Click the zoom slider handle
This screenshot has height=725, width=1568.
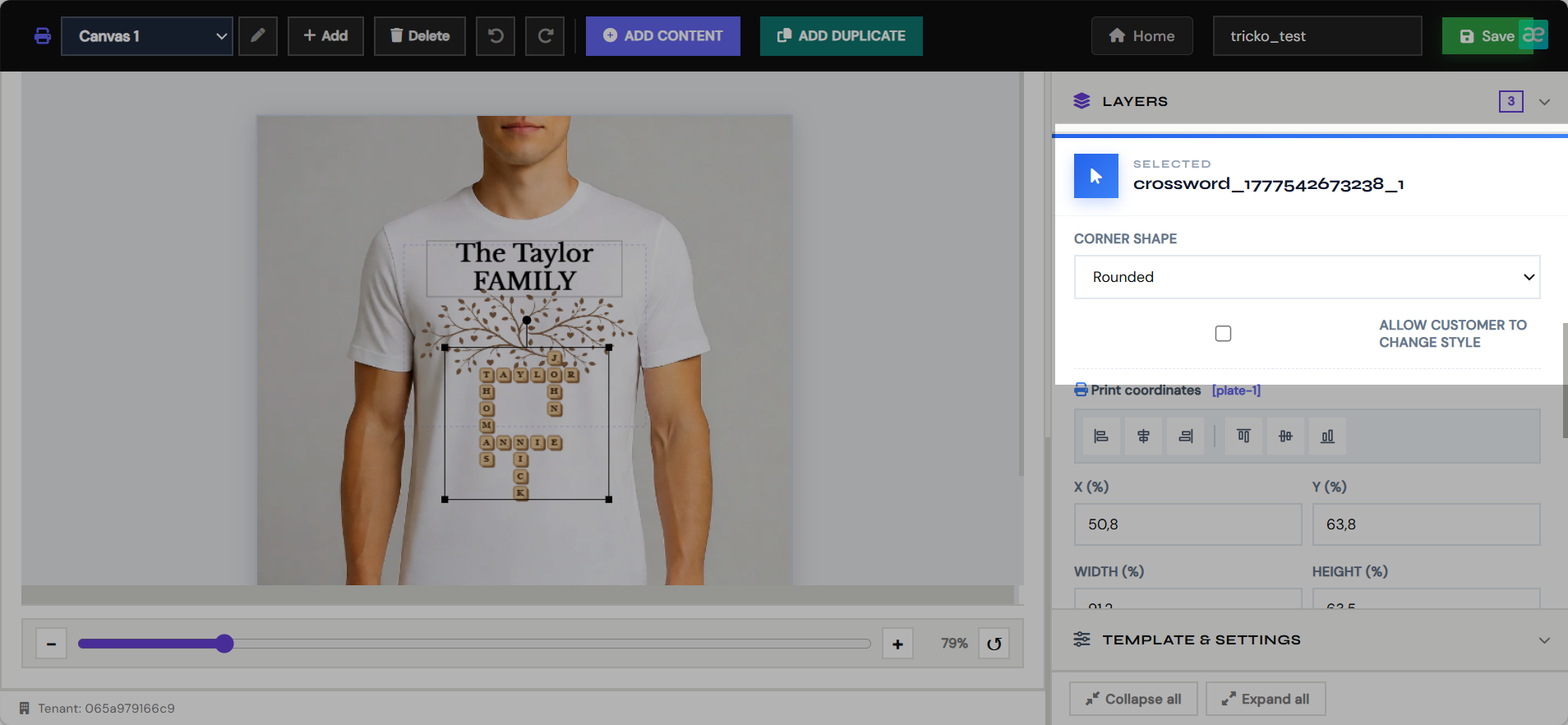pyautogui.click(x=224, y=644)
